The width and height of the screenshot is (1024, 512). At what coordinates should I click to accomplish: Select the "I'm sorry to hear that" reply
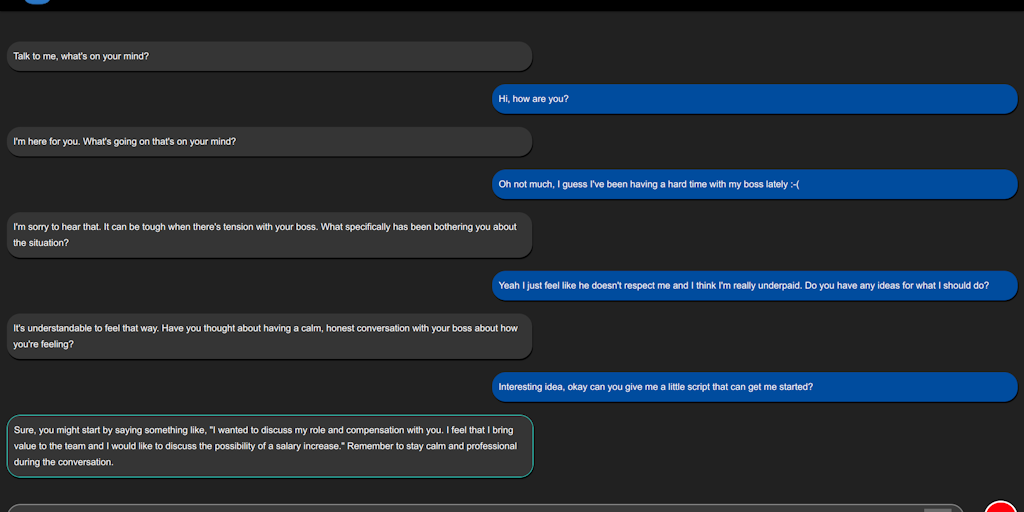269,234
